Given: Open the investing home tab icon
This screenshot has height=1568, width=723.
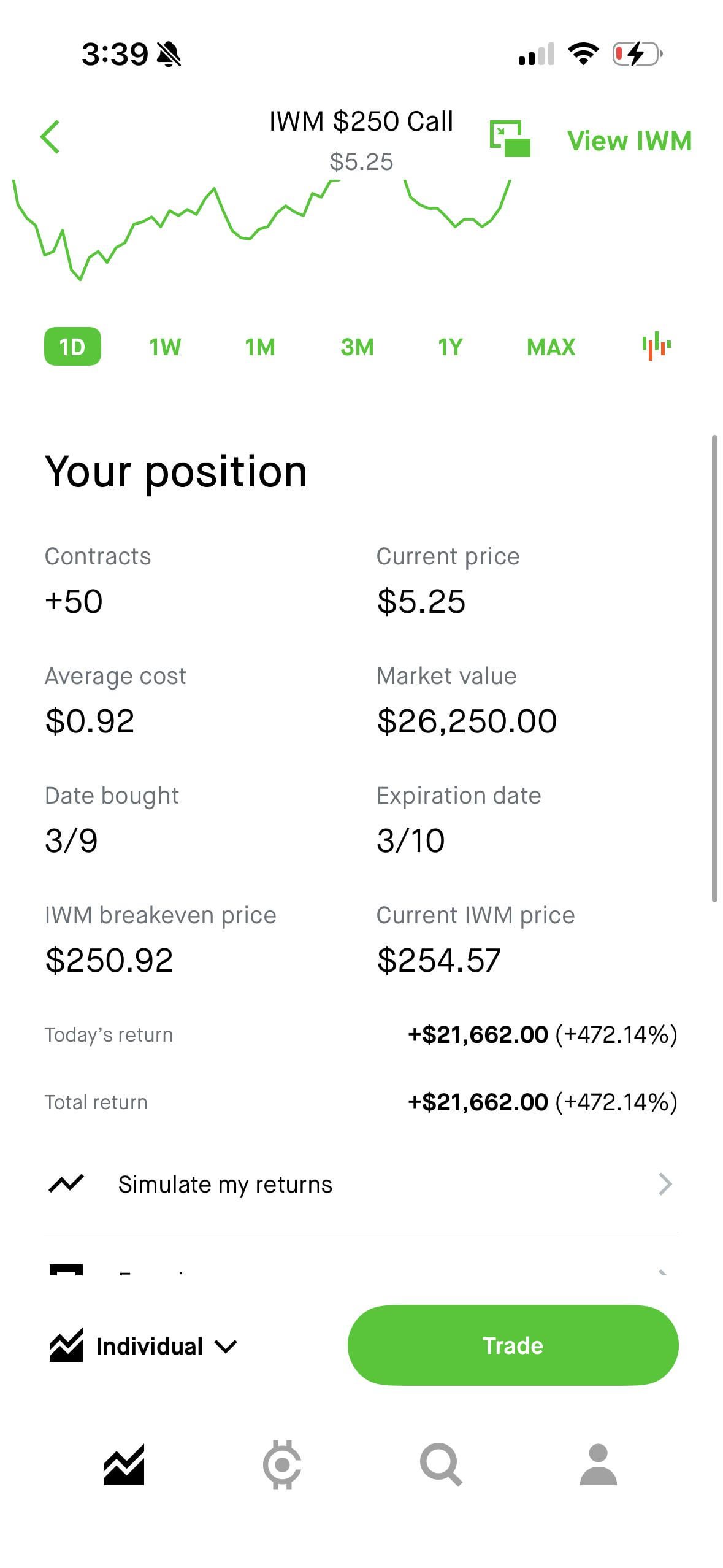Looking at the screenshot, I should 124,1465.
